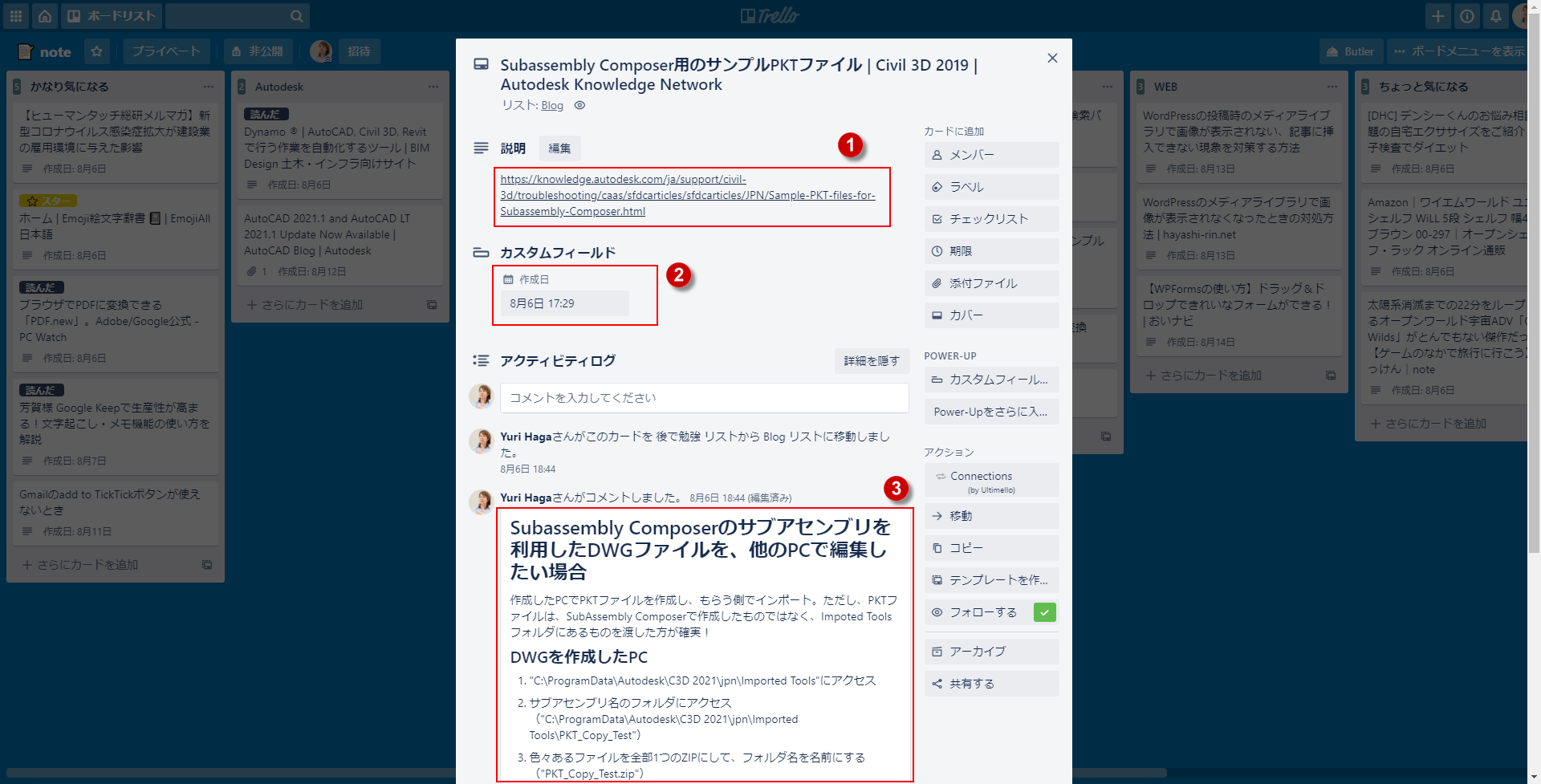
Task: Open Autodesk list menu dots
Action: point(433,87)
